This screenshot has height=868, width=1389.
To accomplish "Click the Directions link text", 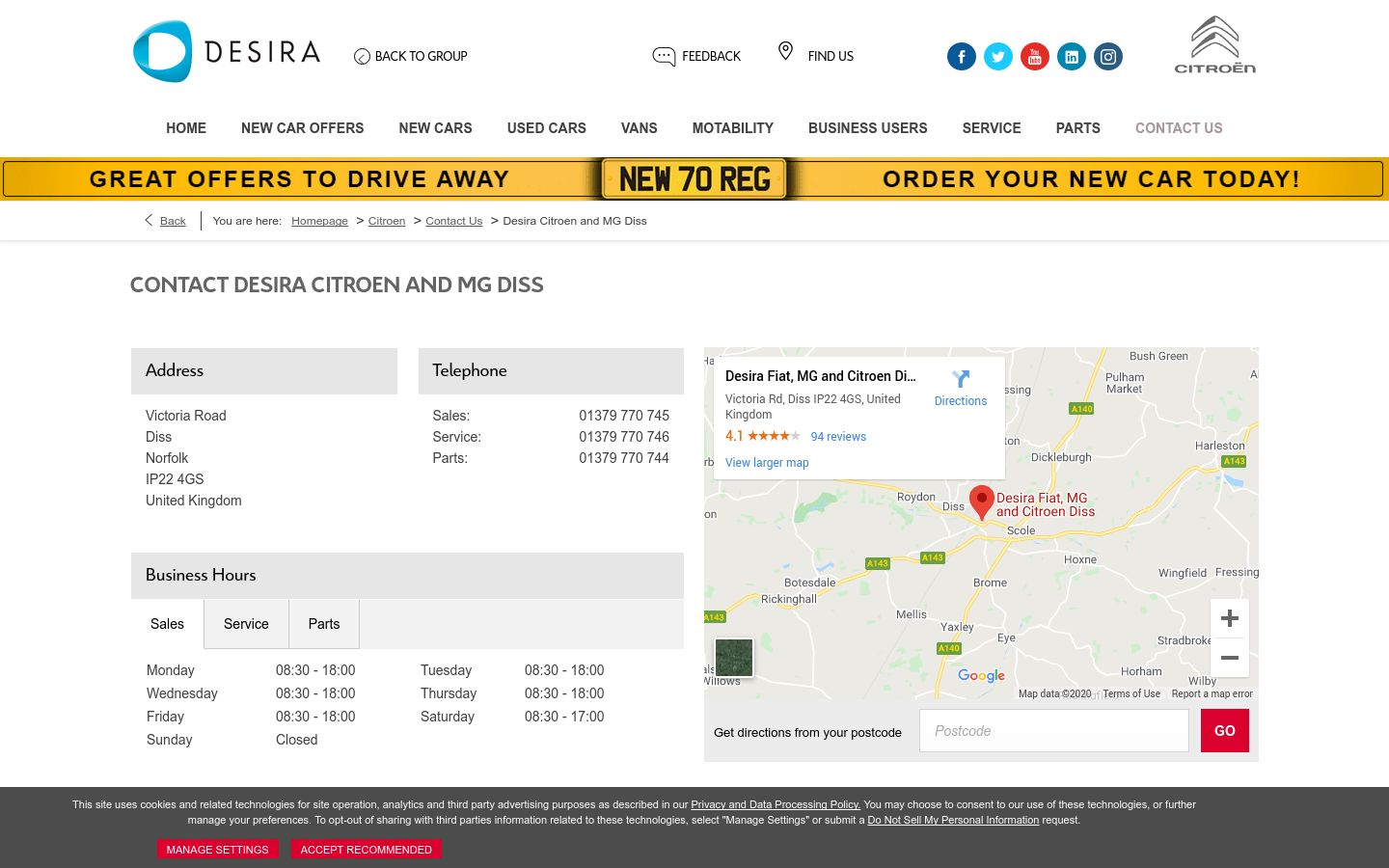I will coord(961,401).
